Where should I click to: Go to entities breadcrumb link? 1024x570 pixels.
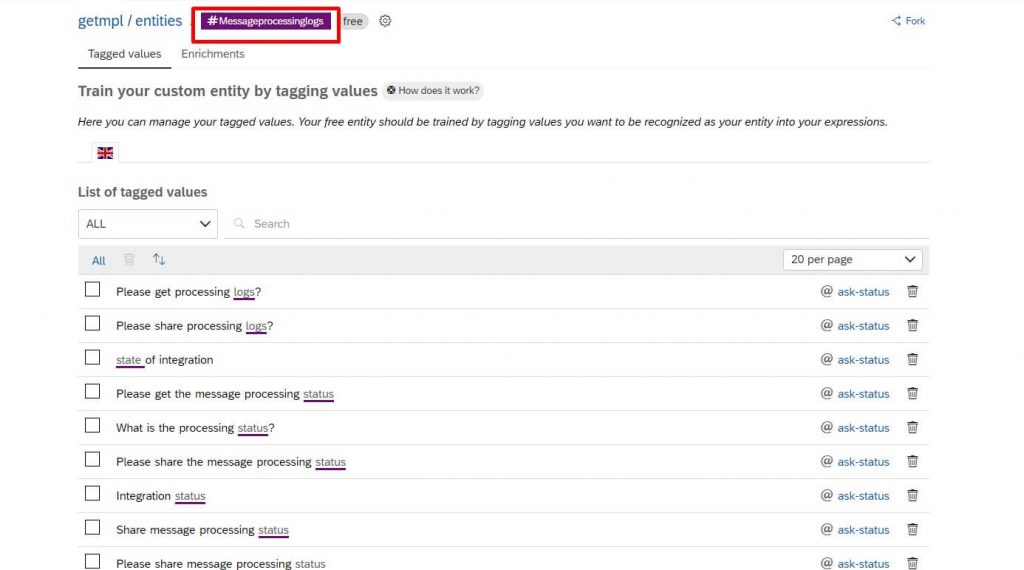(159, 21)
